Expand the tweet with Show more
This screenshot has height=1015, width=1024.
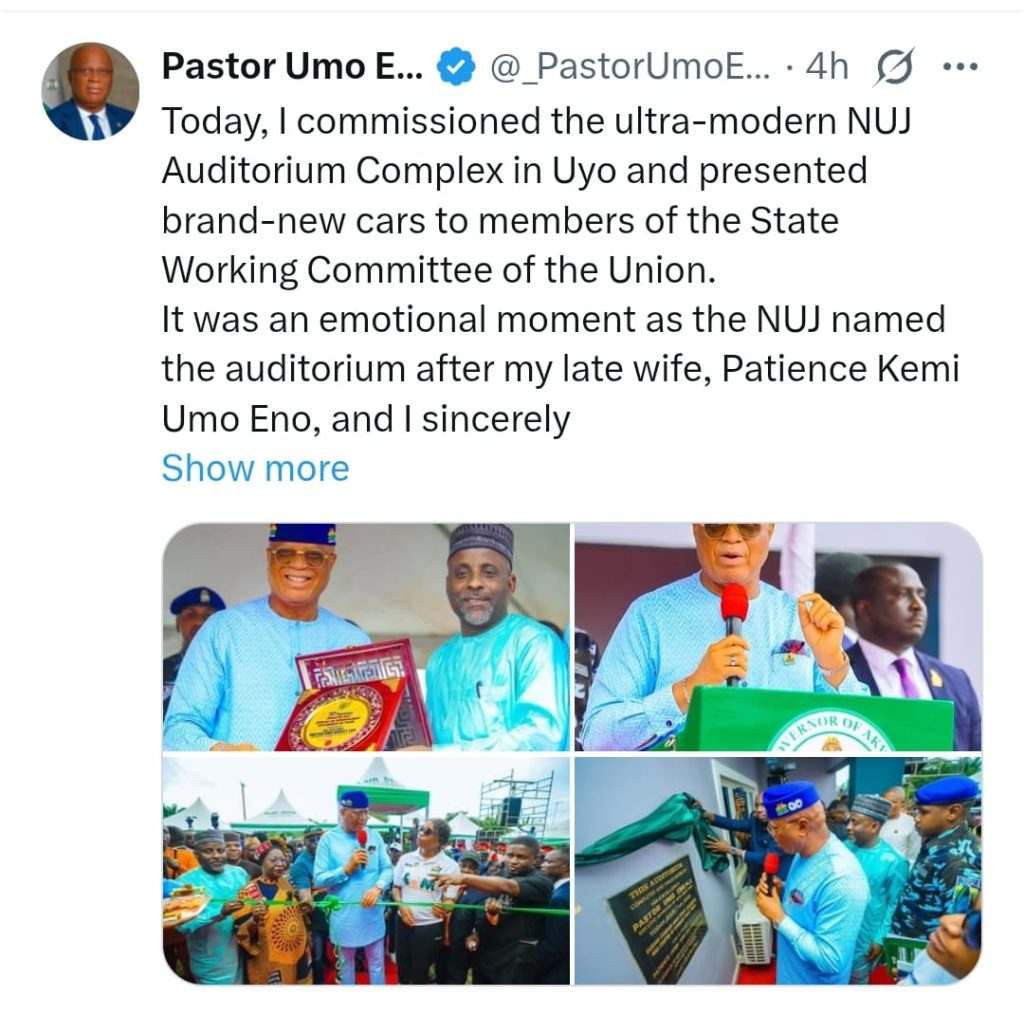pos(255,468)
